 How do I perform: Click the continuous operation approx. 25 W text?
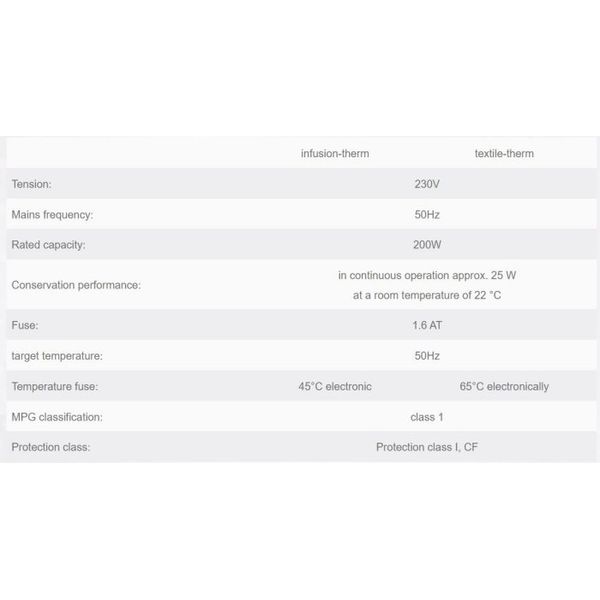427,273
